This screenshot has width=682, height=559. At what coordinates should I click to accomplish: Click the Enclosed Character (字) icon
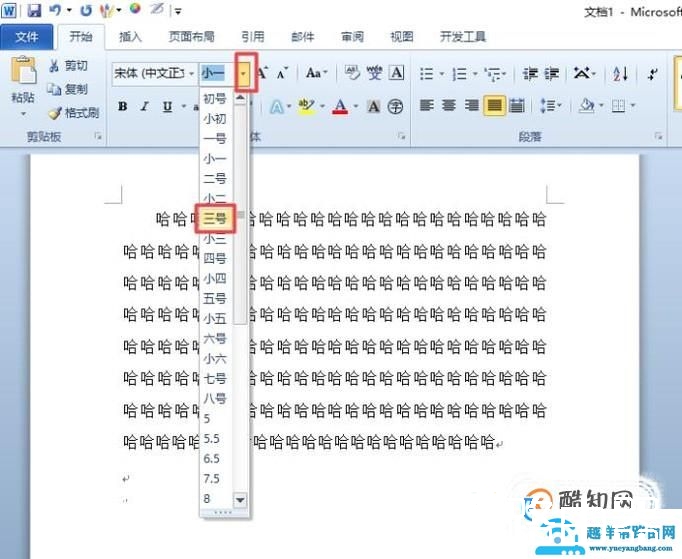pyautogui.click(x=395, y=107)
